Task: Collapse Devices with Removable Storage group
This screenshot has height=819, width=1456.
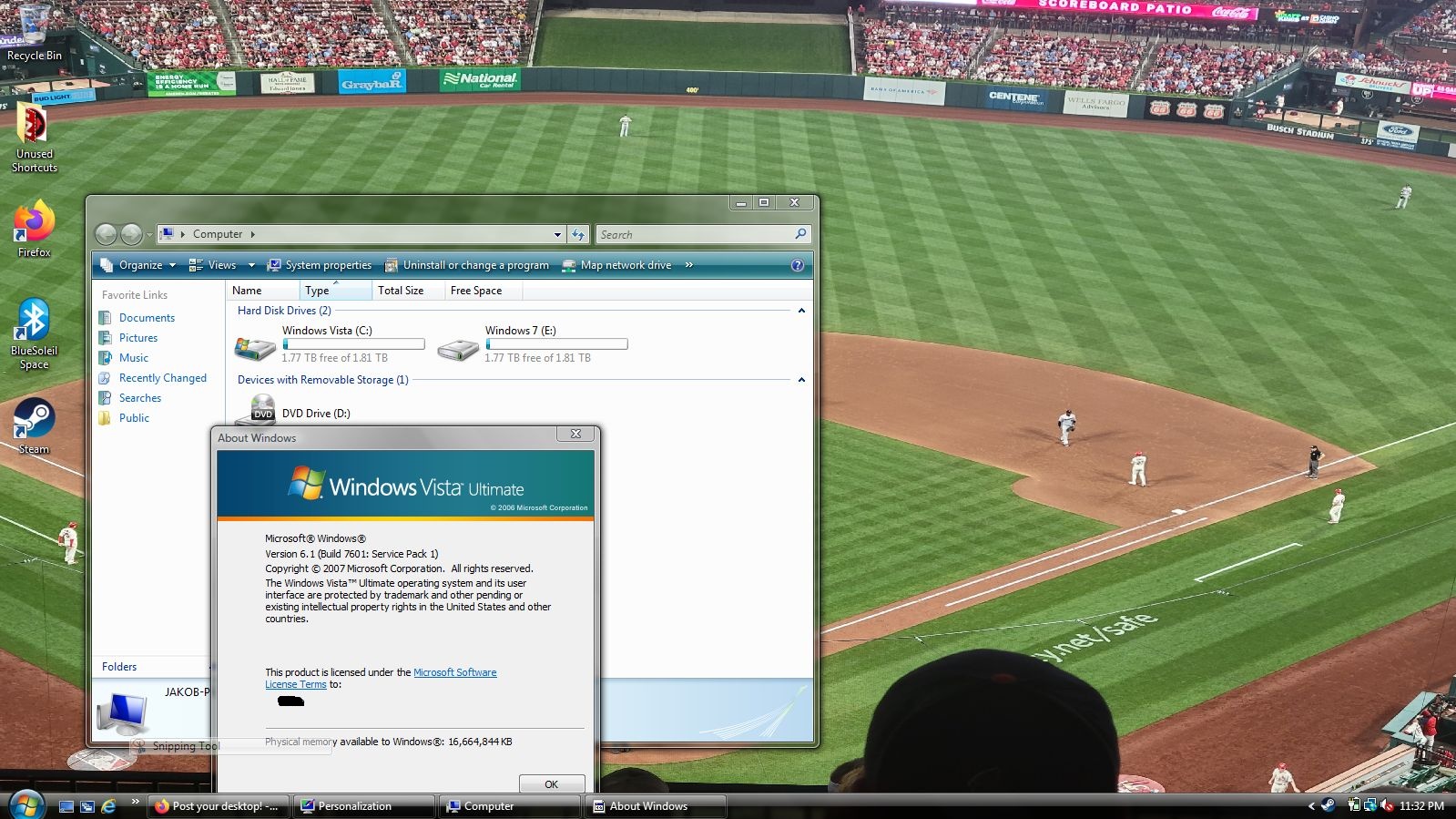Action: tap(801, 380)
